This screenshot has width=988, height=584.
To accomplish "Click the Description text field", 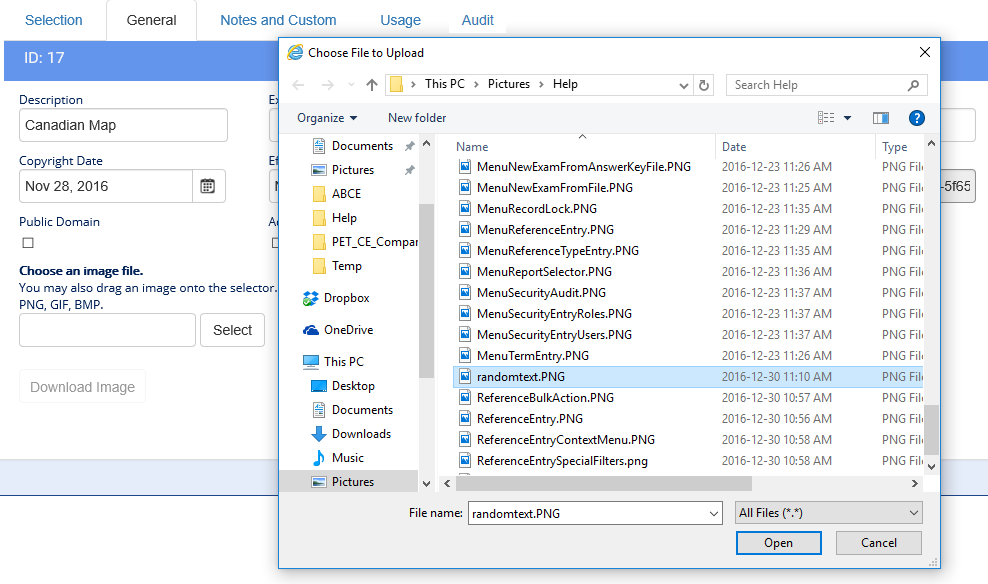I will (x=123, y=126).
